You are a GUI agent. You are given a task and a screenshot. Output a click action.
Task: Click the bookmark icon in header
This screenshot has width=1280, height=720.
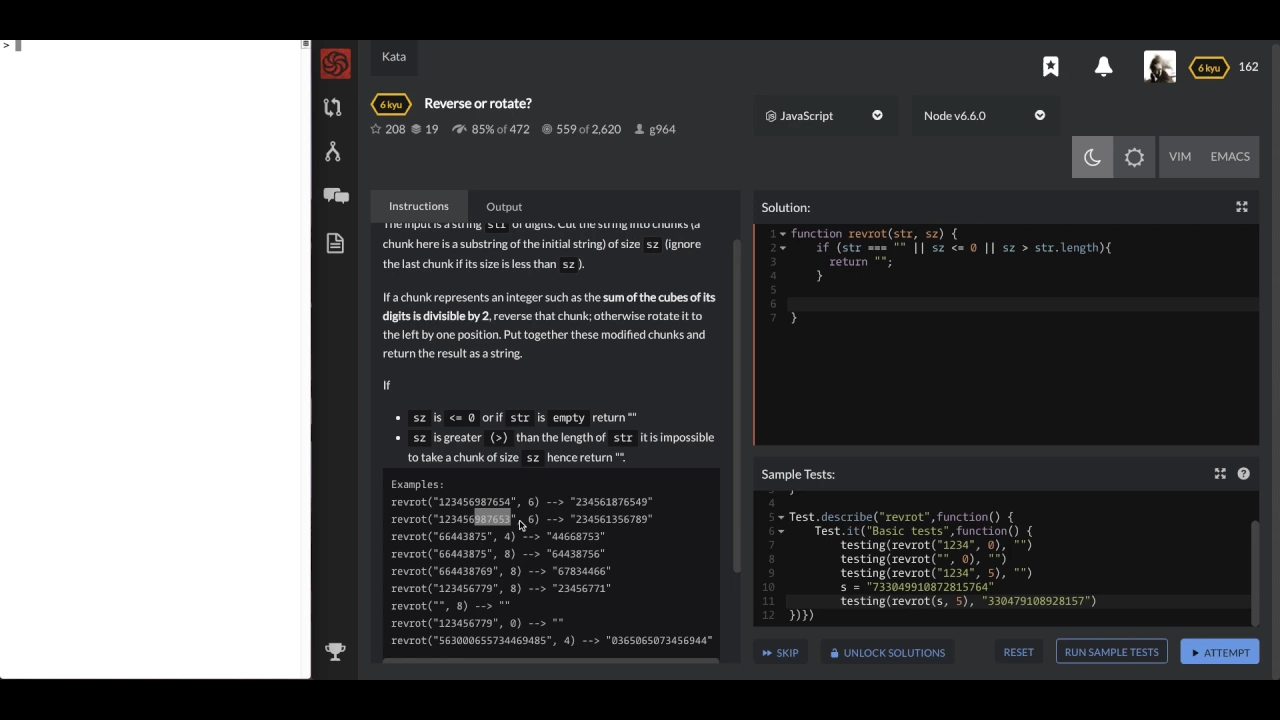coord(1051,67)
